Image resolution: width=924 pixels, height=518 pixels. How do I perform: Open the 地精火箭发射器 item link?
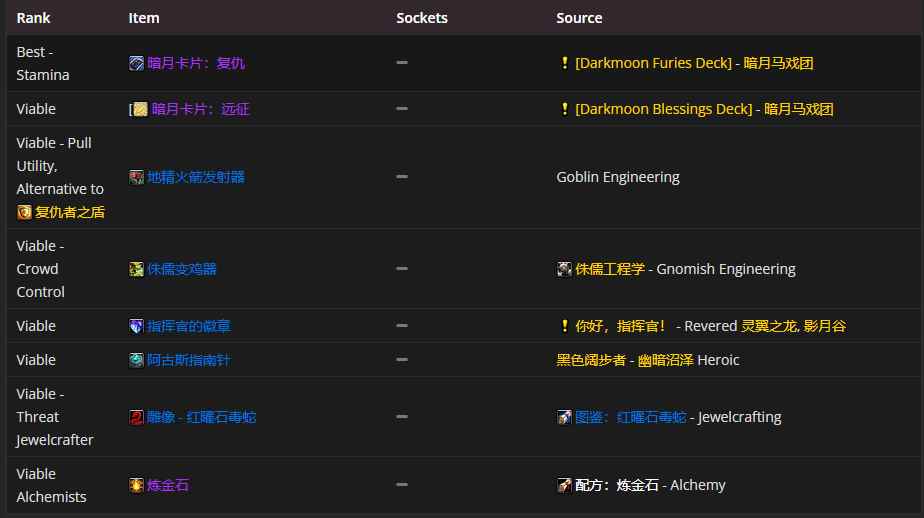pos(196,177)
